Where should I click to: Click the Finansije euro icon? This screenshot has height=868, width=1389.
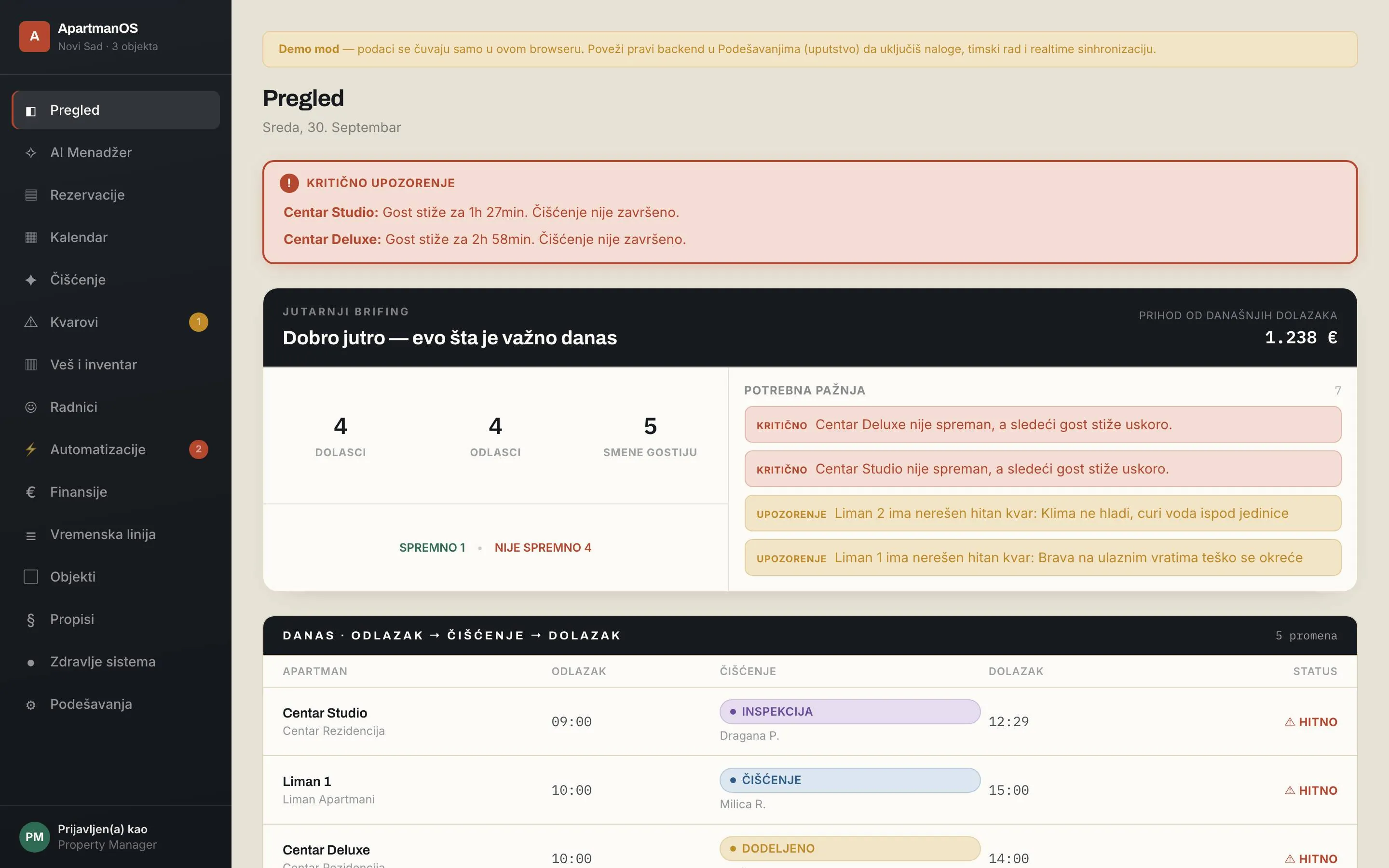(x=31, y=492)
